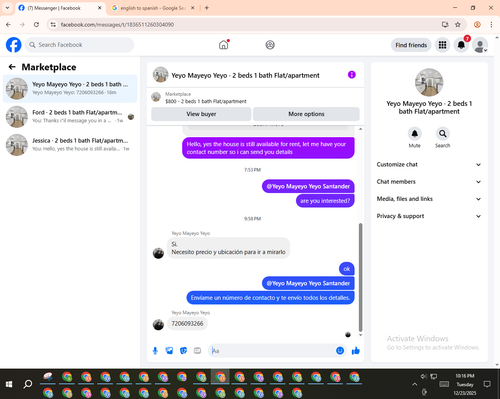
Task: Send a voice clip with microphone icon
Action: click(155, 351)
